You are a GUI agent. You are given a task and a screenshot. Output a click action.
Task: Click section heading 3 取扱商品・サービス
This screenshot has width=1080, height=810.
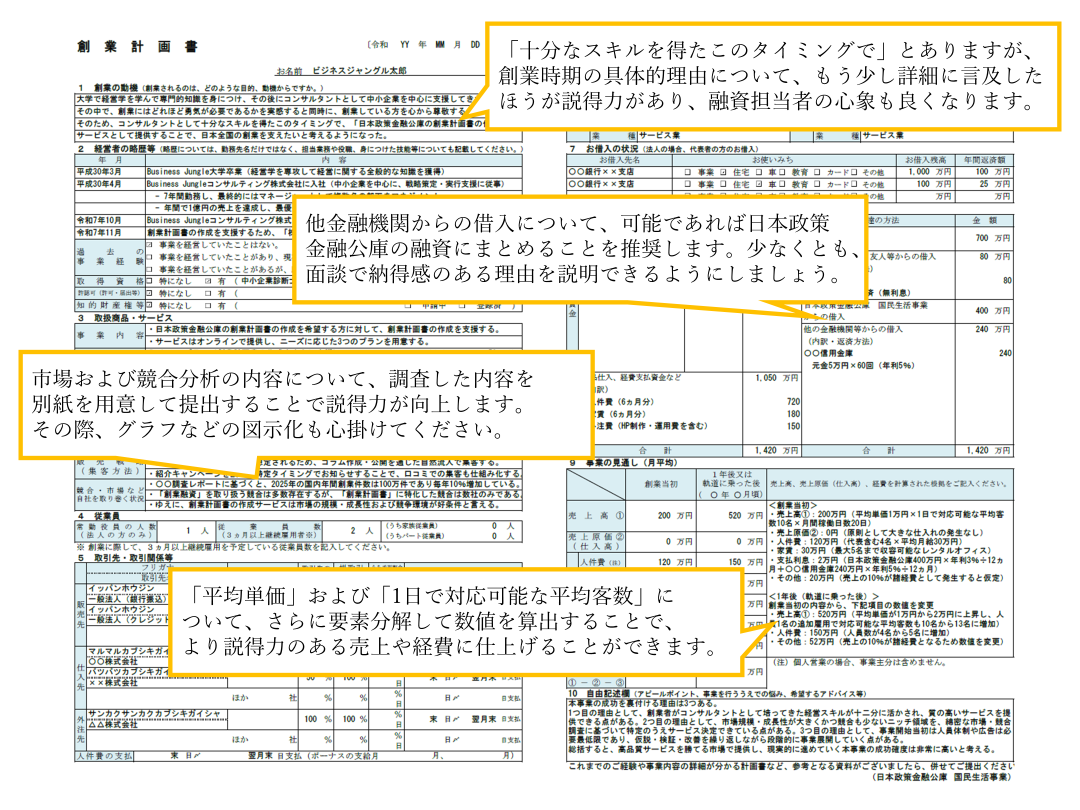(125, 318)
